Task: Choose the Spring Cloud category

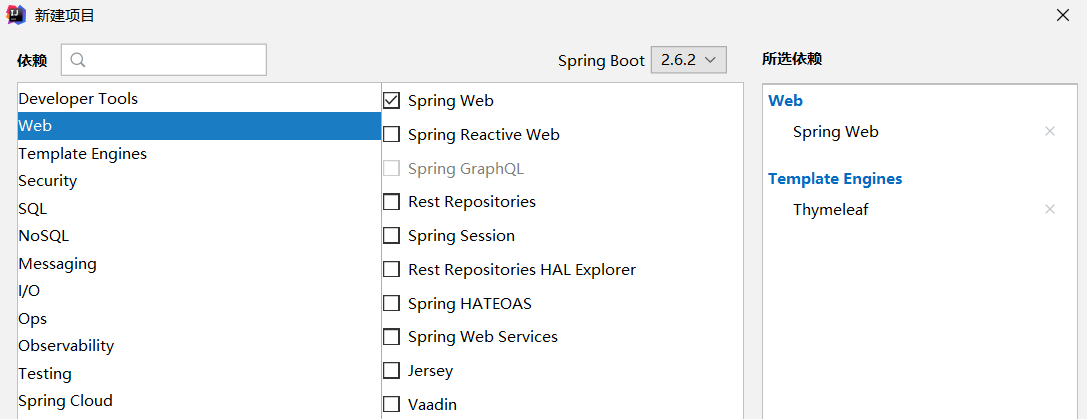Action: pos(200,401)
